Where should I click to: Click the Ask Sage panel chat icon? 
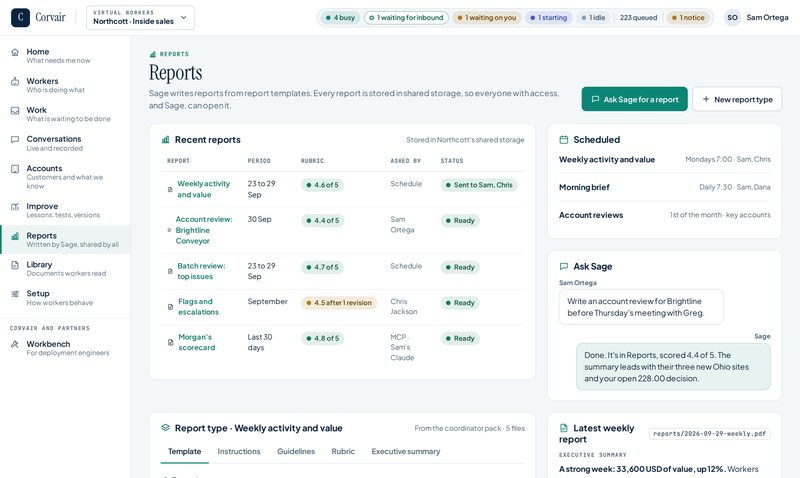click(564, 266)
